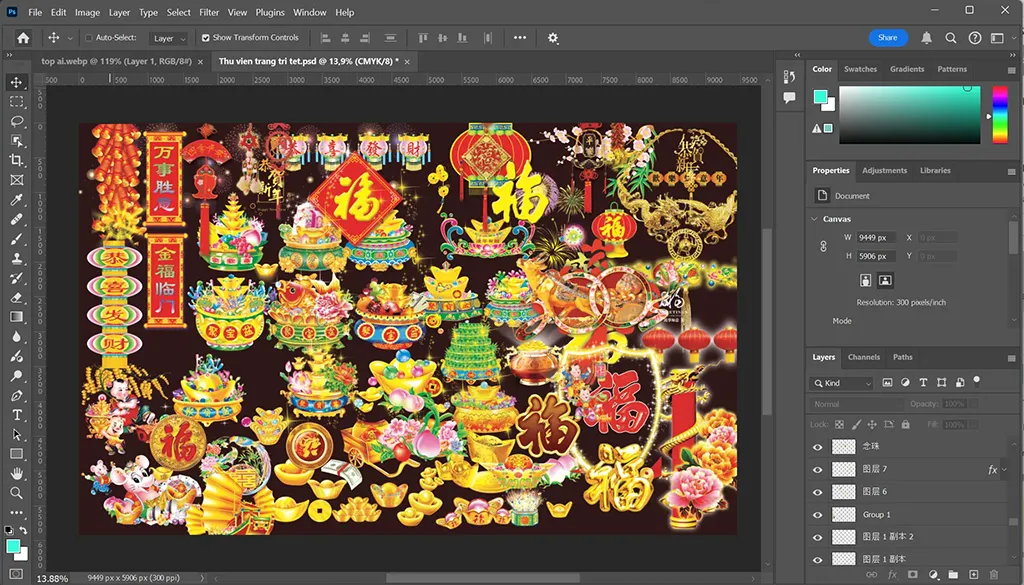Viewport: 1024px width, 585px height.
Task: Click the Home icon in options bar
Action: 23,38
